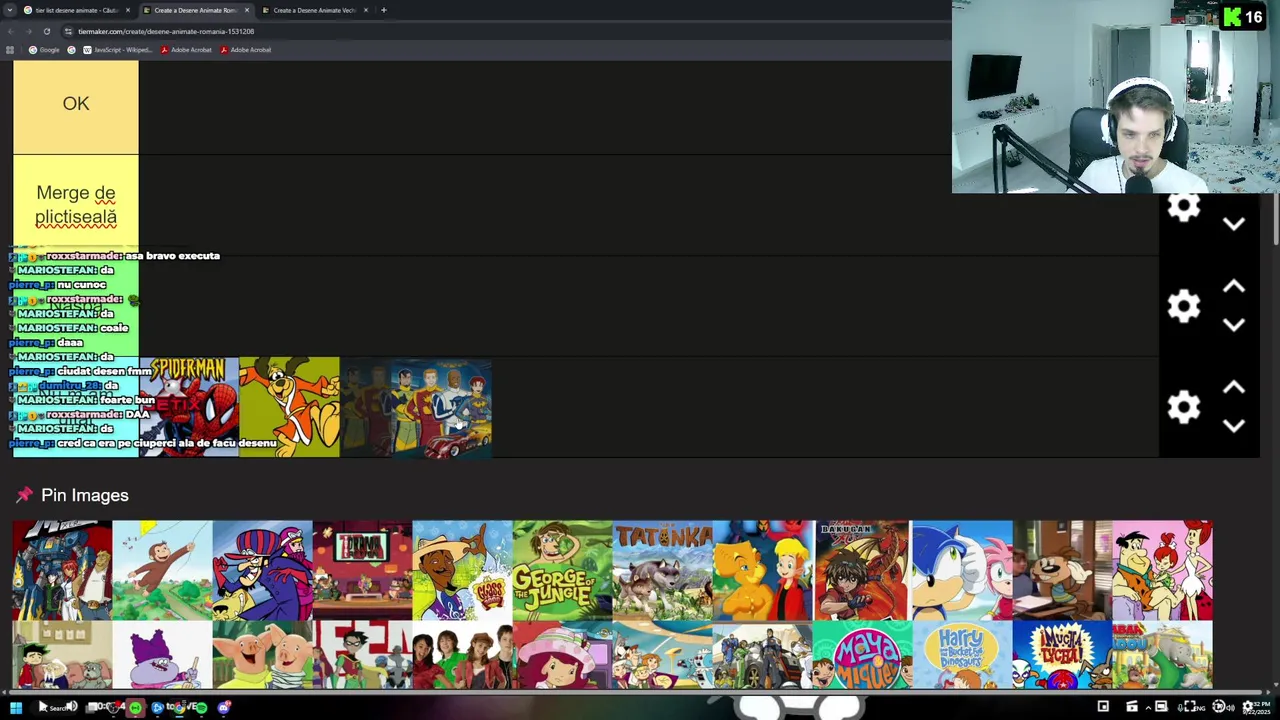Open settings gear for Merge de plictiseală row
The image size is (1280, 720).
tap(1184, 207)
